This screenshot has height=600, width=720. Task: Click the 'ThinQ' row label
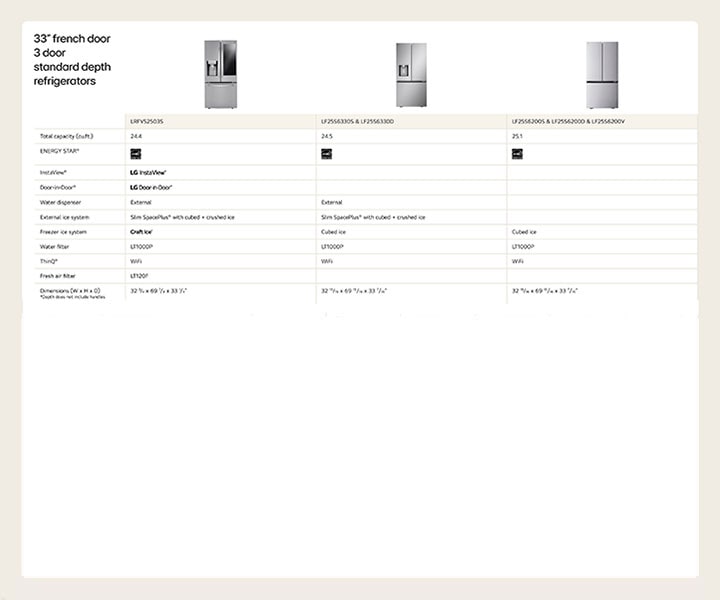pos(49,261)
